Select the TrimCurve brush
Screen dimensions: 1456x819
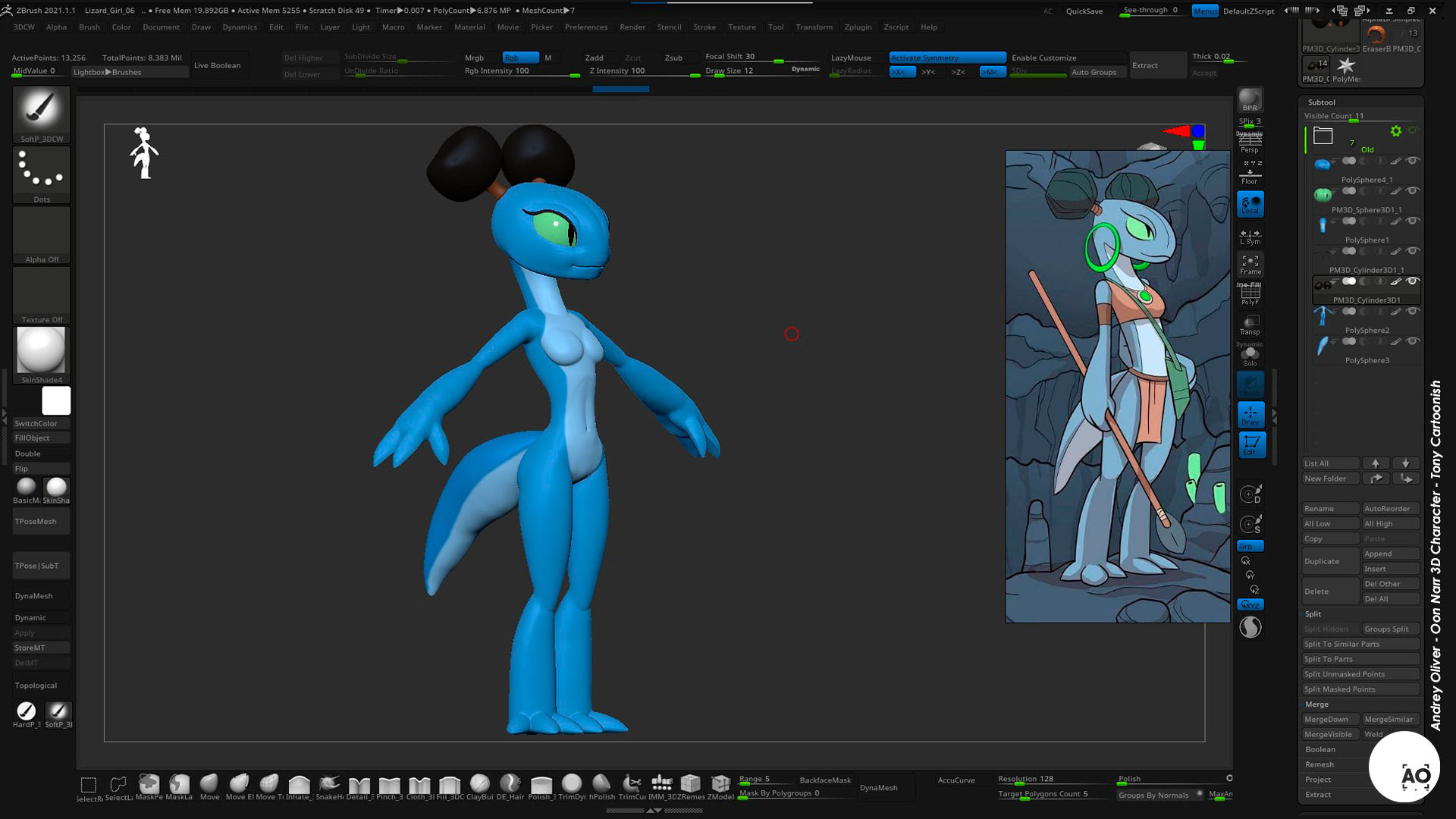632,787
